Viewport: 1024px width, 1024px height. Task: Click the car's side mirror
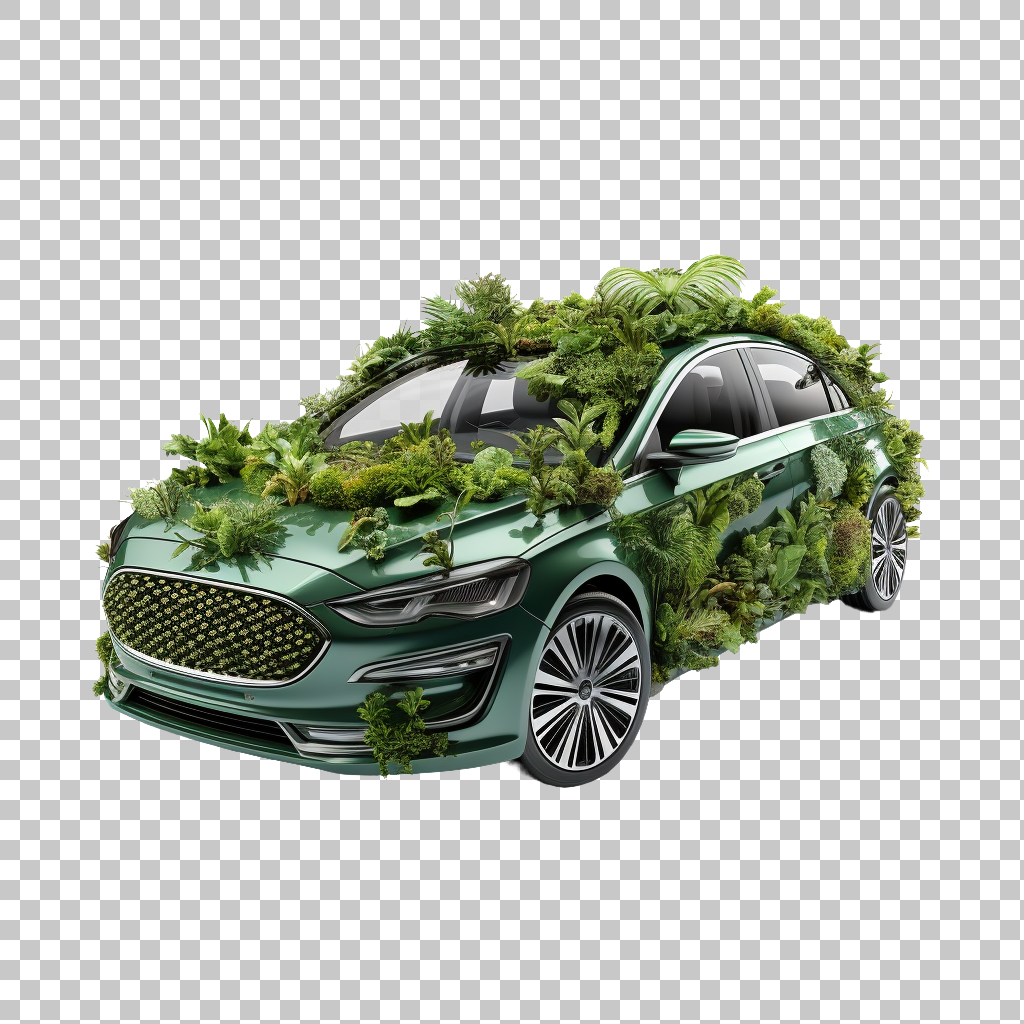(697, 447)
